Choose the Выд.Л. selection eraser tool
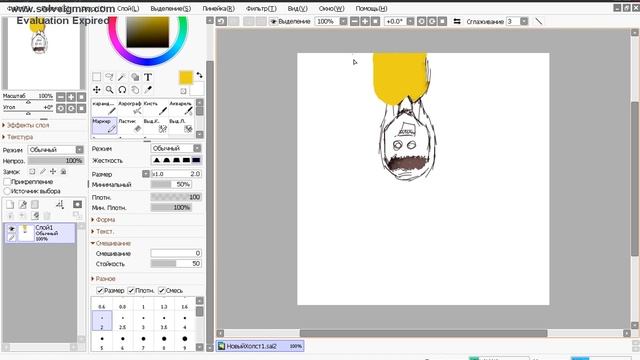 (x=181, y=126)
